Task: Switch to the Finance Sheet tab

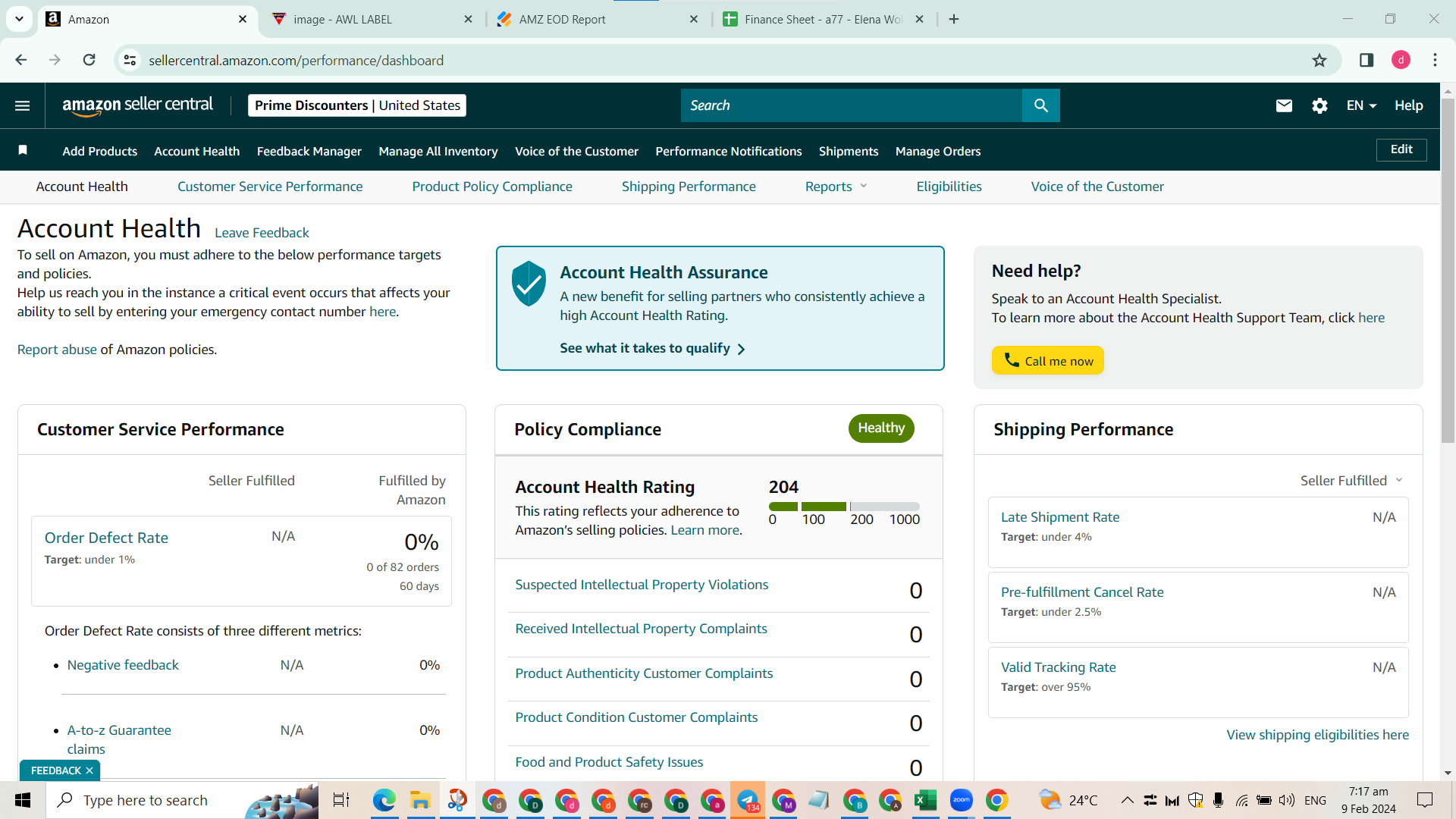Action: (x=823, y=19)
